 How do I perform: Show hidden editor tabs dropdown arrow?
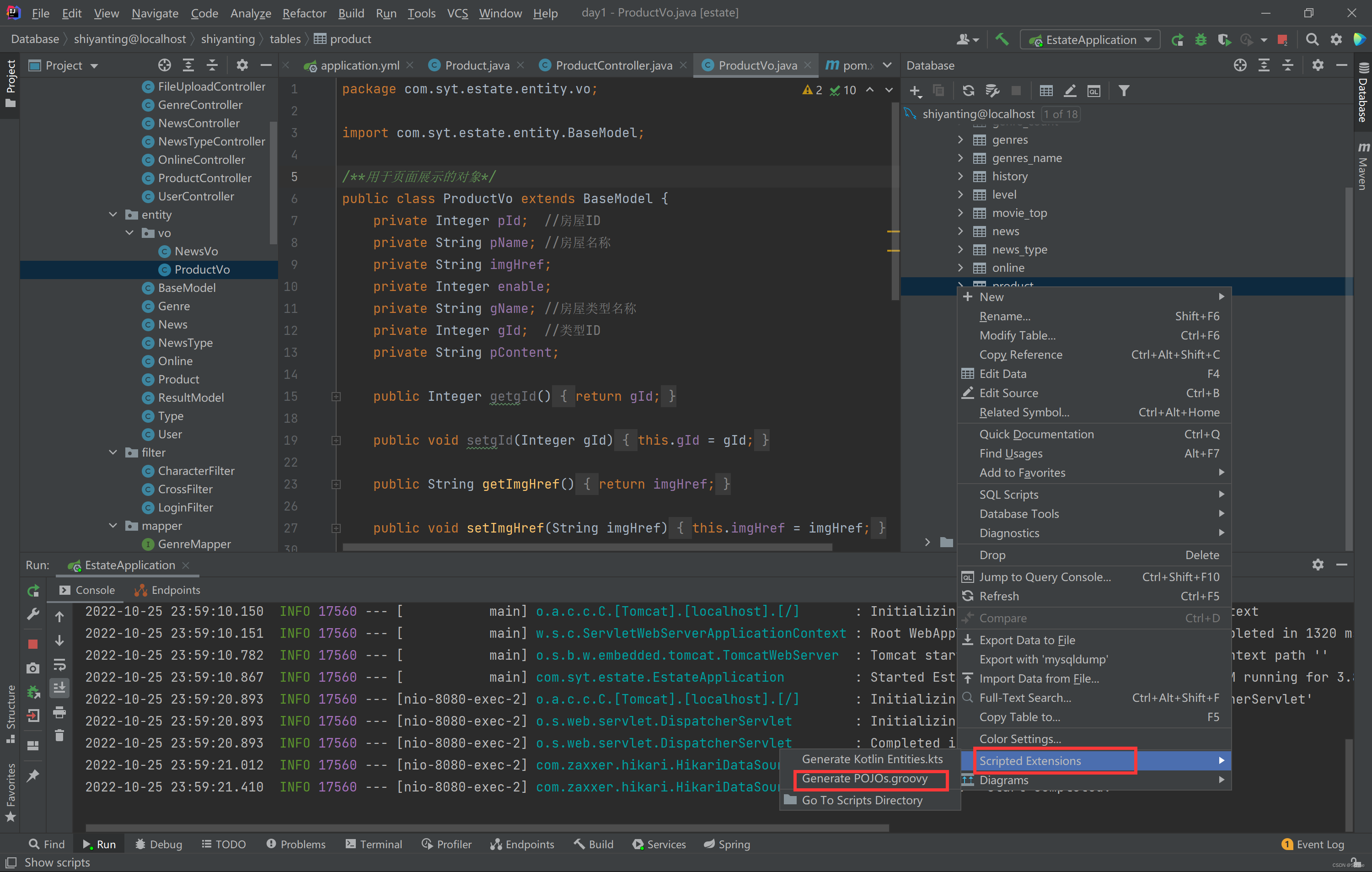tap(887, 65)
